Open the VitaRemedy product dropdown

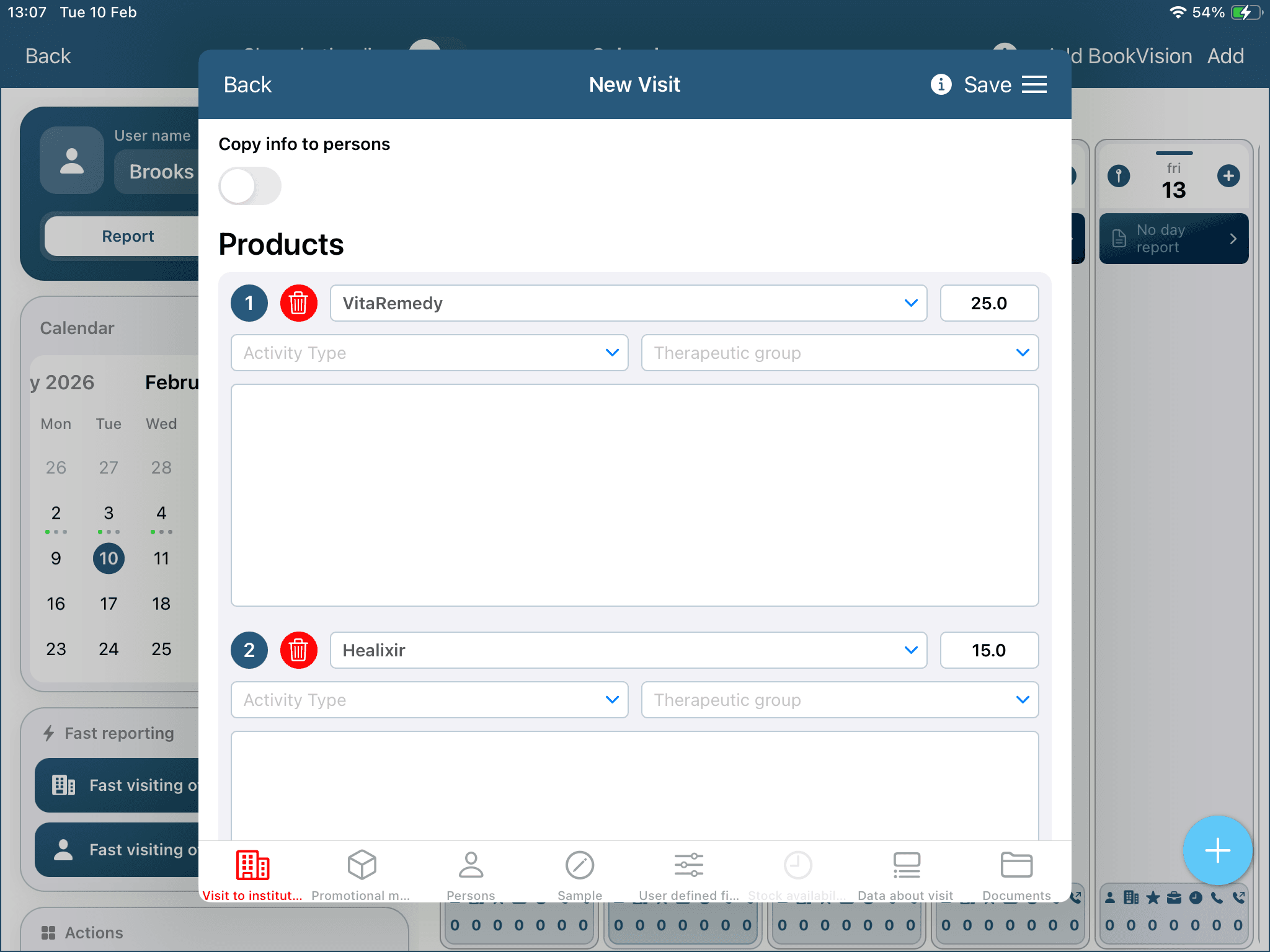coord(628,303)
